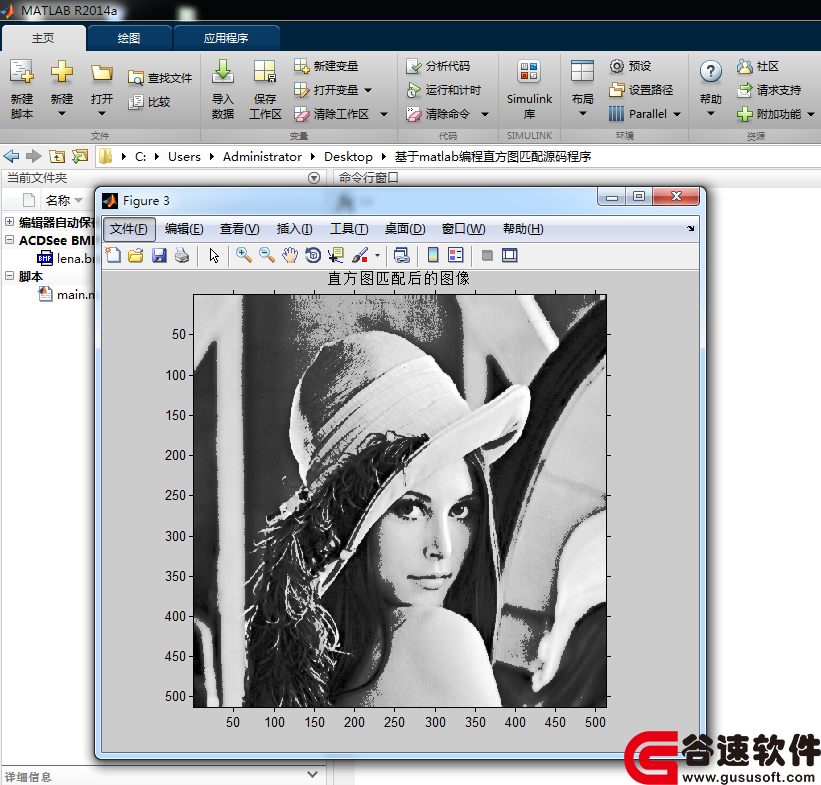Viewport: 821px width, 785px height.
Task: Open the 窗口(W) menu in Figure 3
Action: [463, 229]
